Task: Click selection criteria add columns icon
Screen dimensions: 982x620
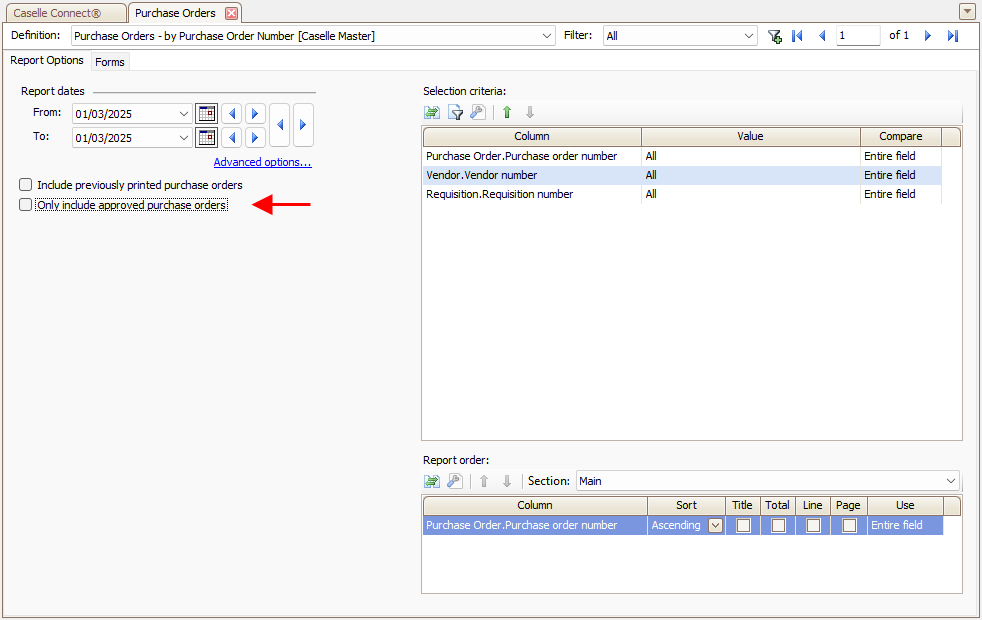Action: point(432,113)
